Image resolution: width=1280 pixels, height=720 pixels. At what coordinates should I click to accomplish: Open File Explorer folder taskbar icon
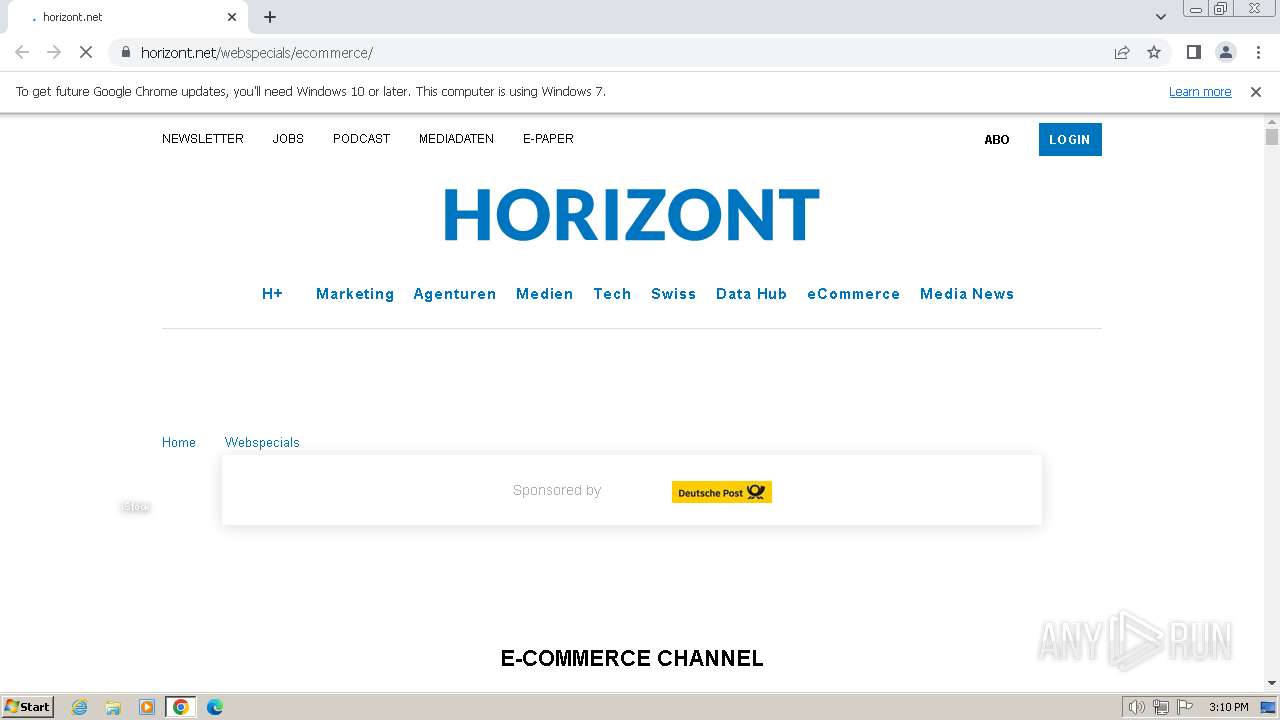coord(113,707)
